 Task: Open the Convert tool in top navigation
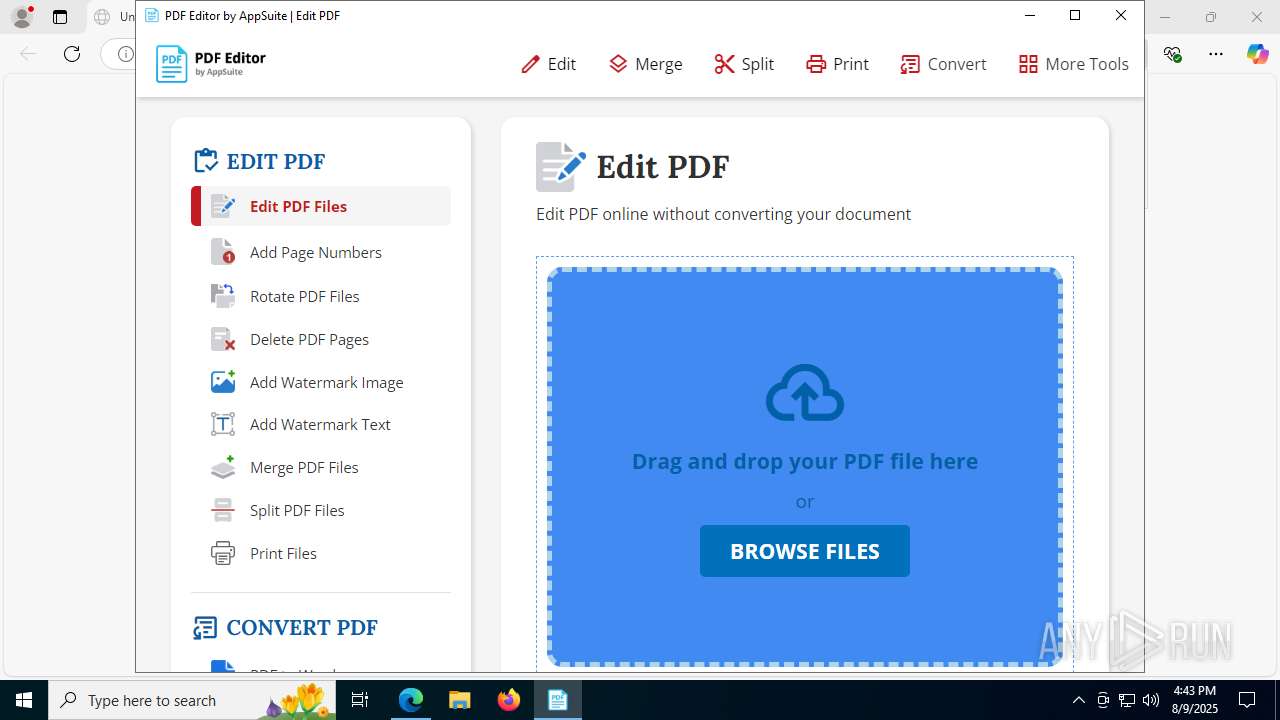coord(943,64)
